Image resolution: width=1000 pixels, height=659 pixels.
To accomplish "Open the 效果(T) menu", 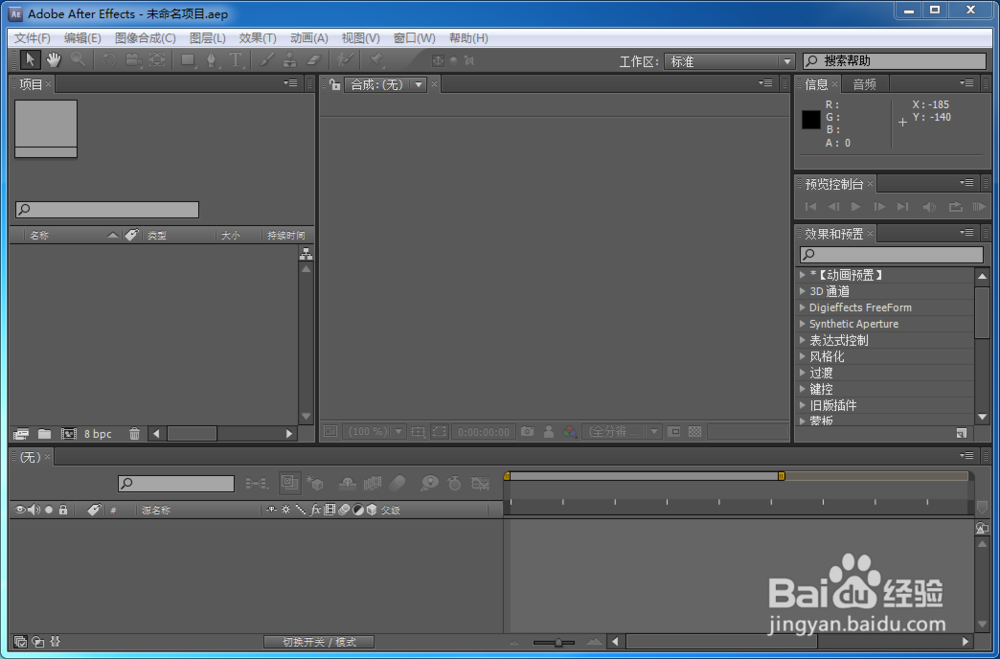I will tap(258, 38).
